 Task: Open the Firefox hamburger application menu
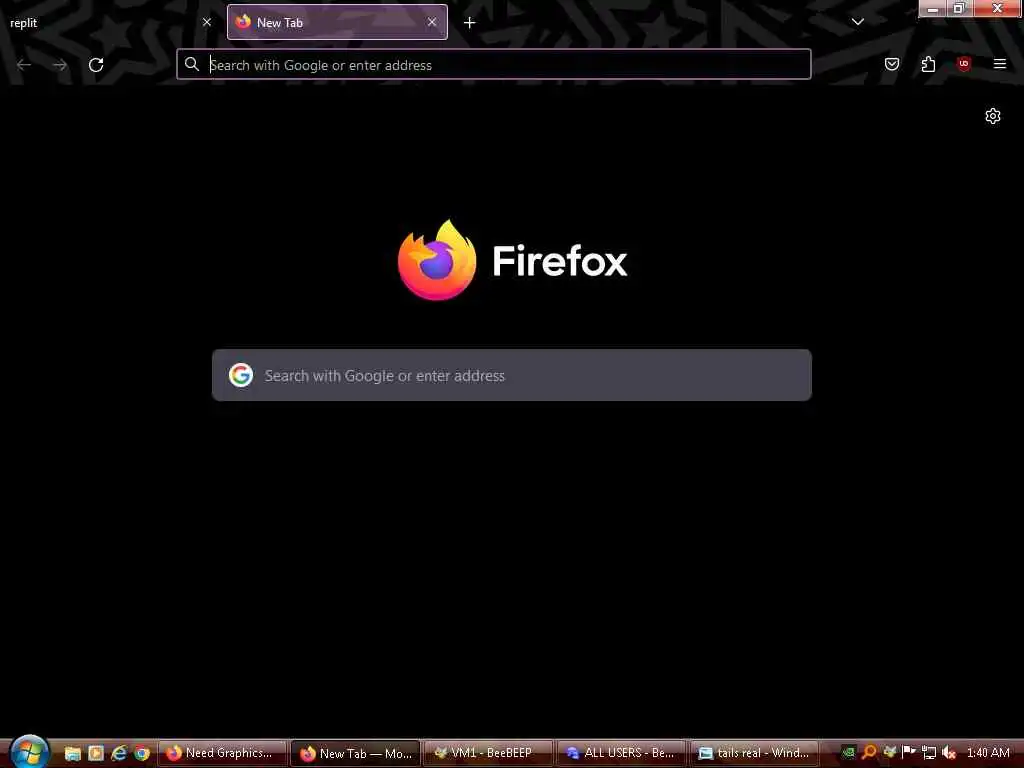tap(1000, 64)
